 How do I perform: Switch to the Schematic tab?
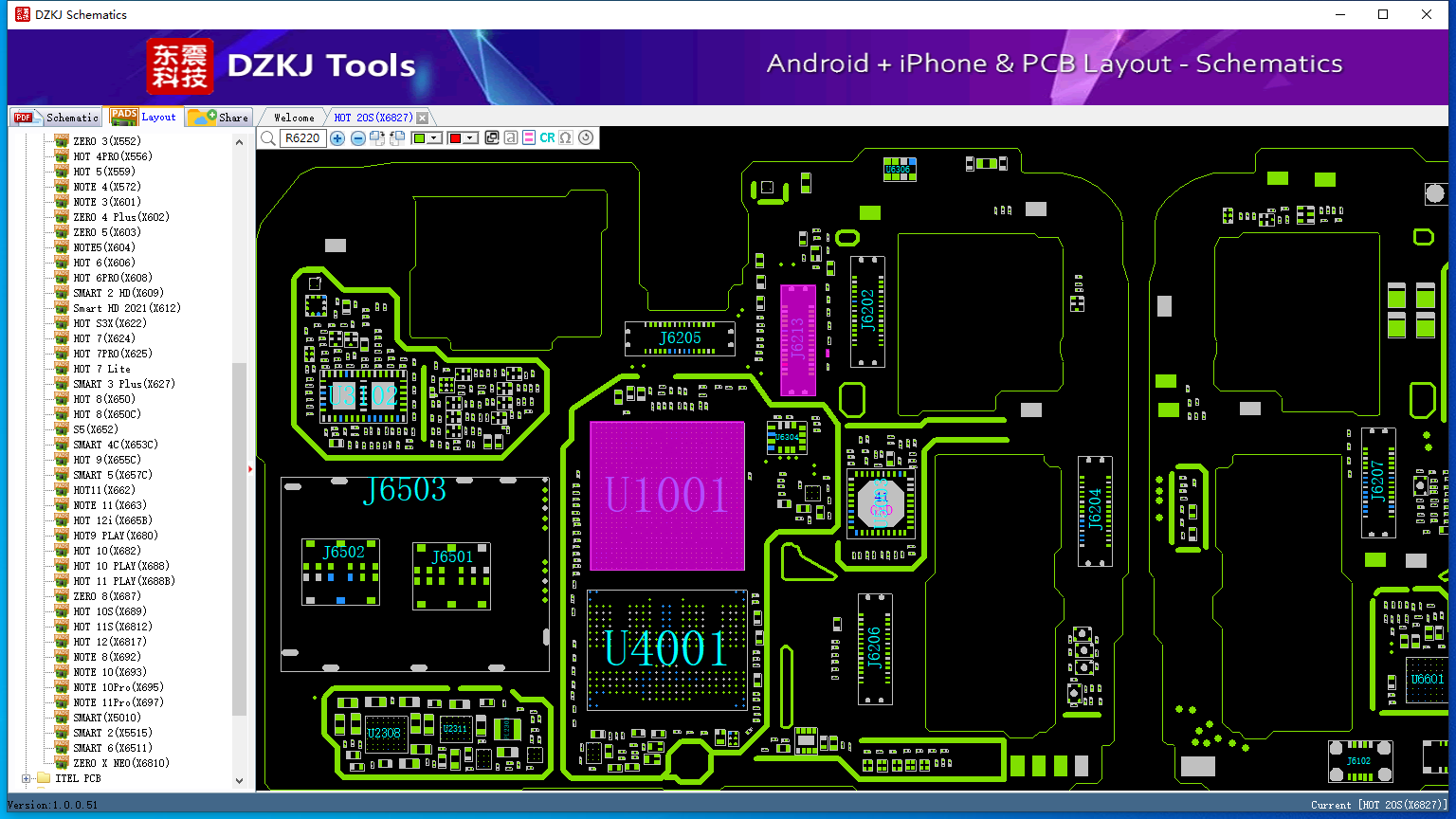click(57, 118)
